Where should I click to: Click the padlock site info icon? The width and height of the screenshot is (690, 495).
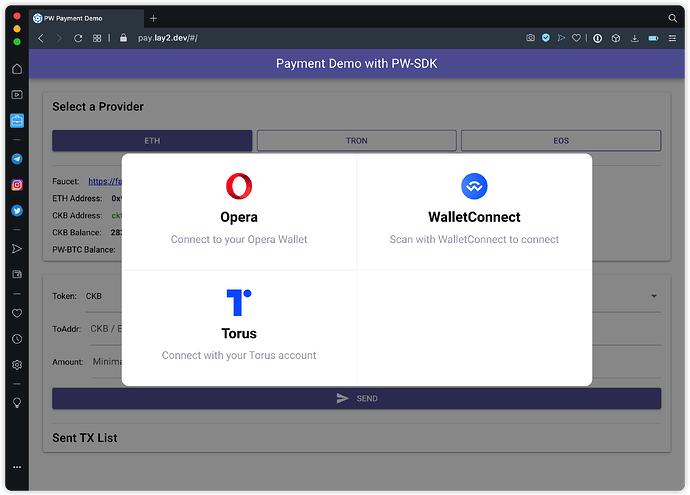[x=124, y=38]
